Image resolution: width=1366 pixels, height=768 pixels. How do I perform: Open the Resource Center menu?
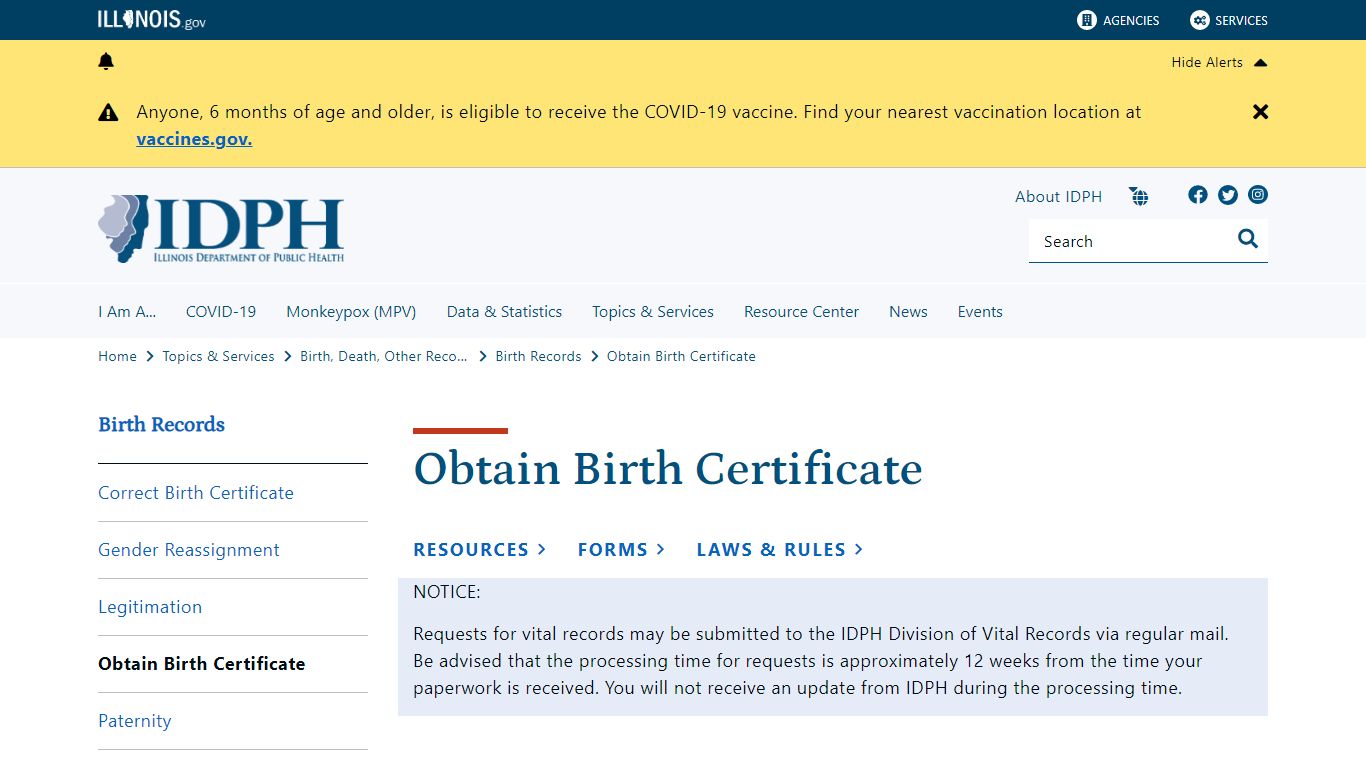click(801, 312)
